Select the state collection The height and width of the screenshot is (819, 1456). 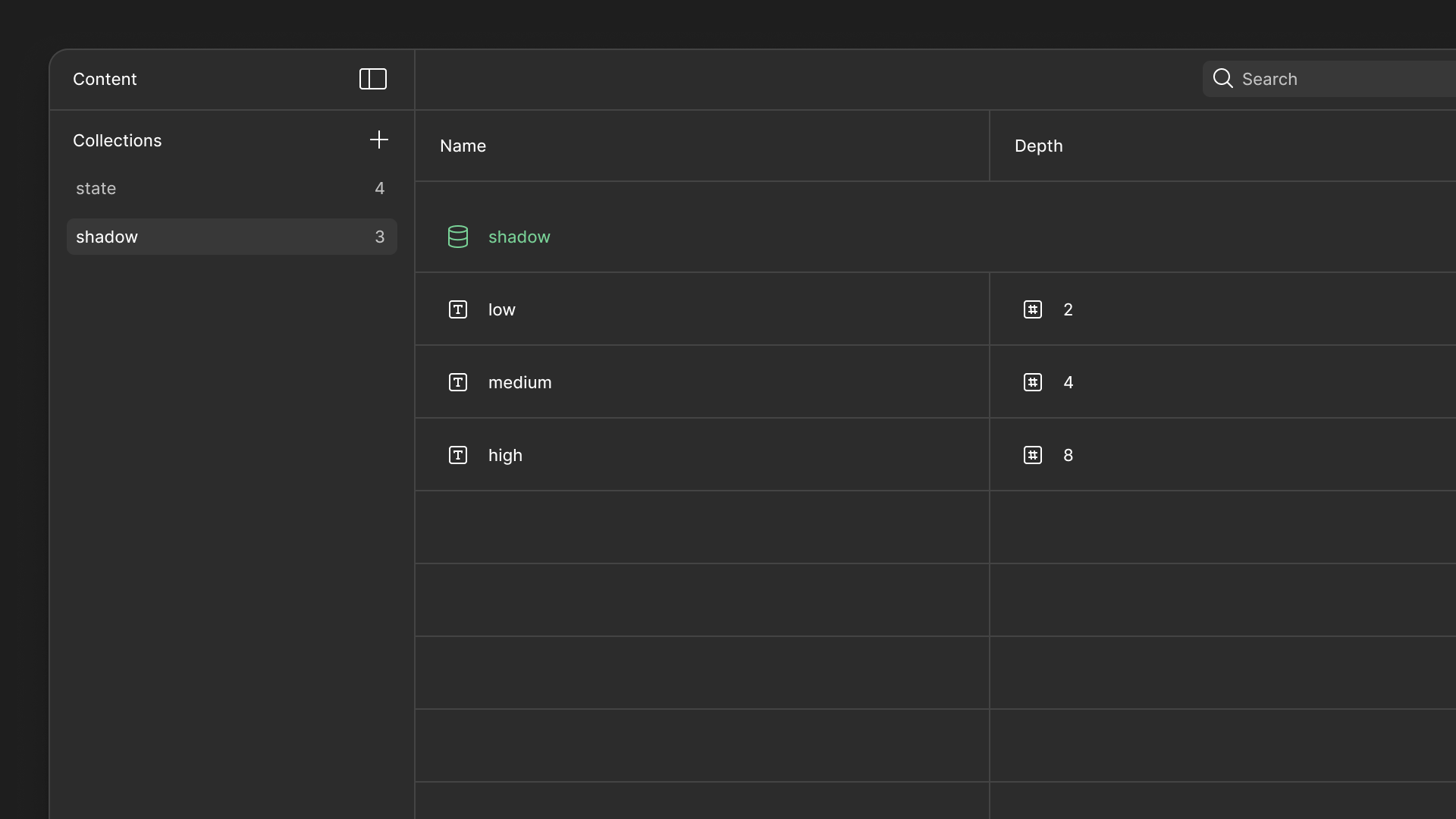pyautogui.click(x=232, y=188)
